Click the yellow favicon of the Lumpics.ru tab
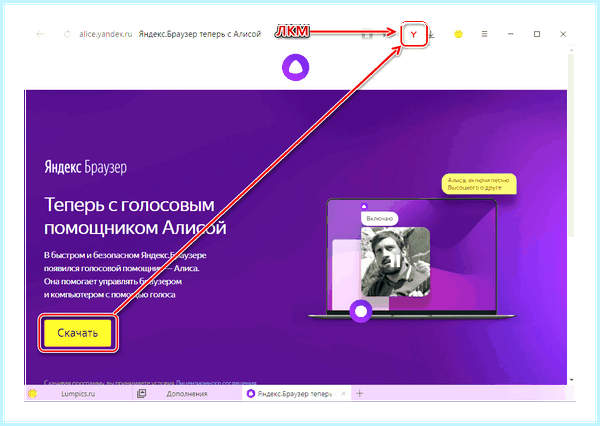This screenshot has height=426, width=600. [33, 393]
